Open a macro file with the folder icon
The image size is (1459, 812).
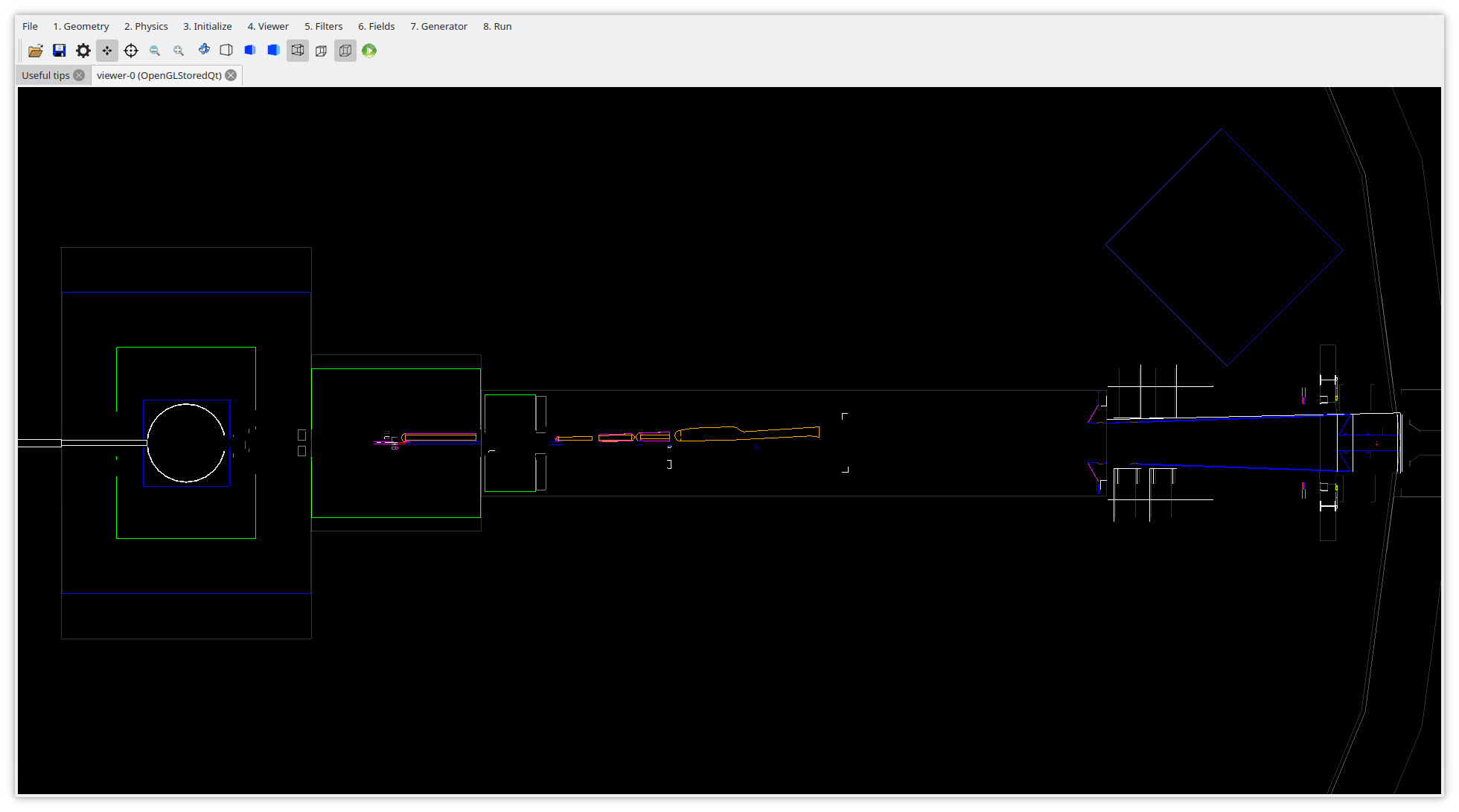tap(36, 50)
